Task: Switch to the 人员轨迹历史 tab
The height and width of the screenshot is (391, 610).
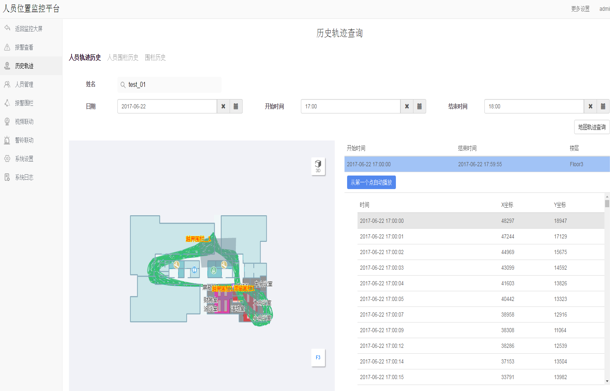Action: coord(85,58)
